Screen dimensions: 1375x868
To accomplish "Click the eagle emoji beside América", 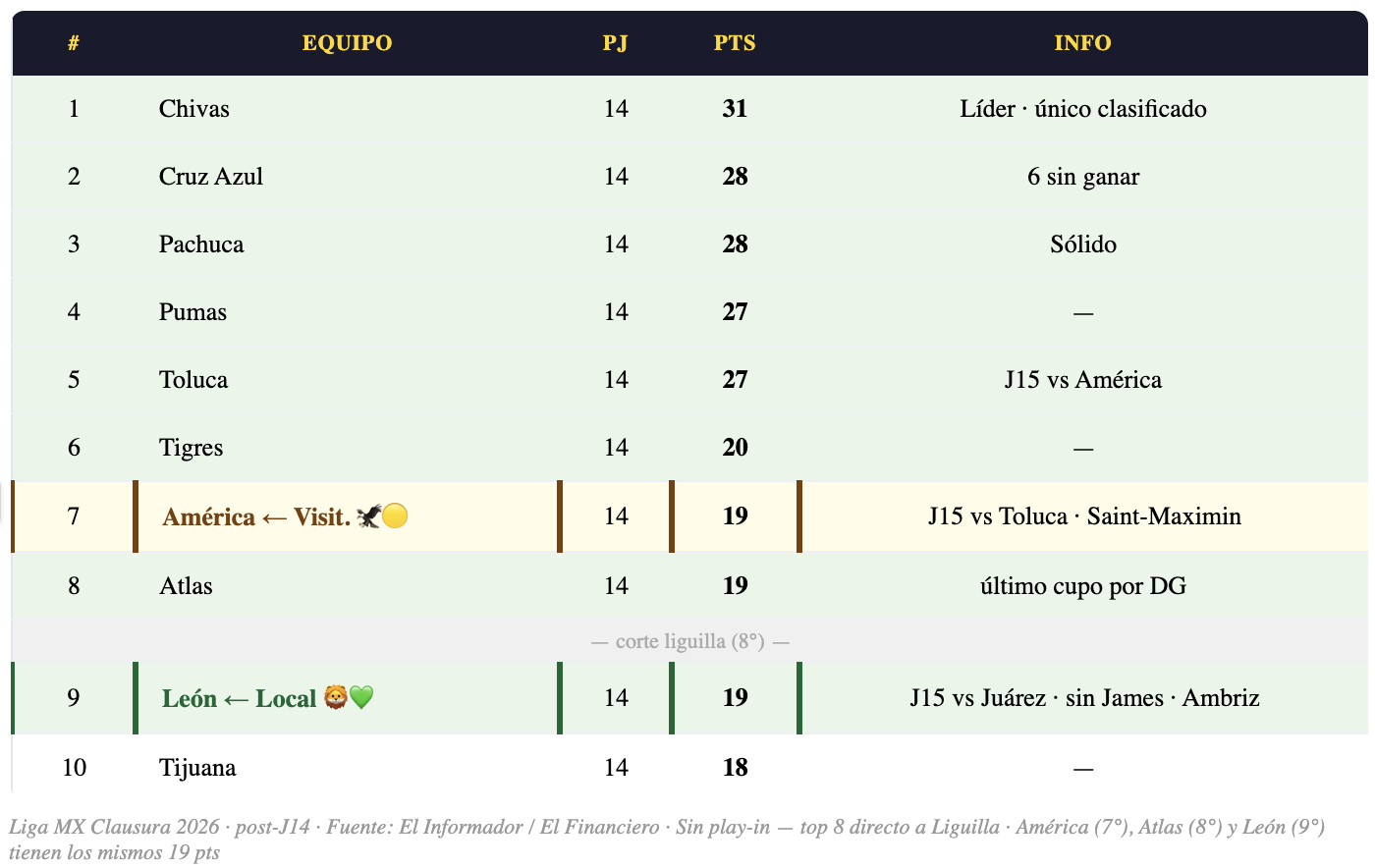I will tap(368, 516).
